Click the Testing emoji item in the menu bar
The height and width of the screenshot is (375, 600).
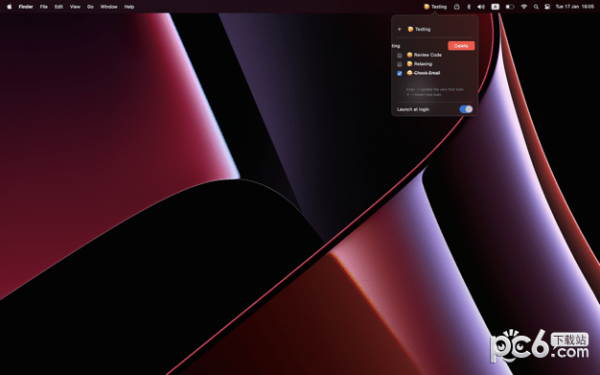click(x=435, y=7)
